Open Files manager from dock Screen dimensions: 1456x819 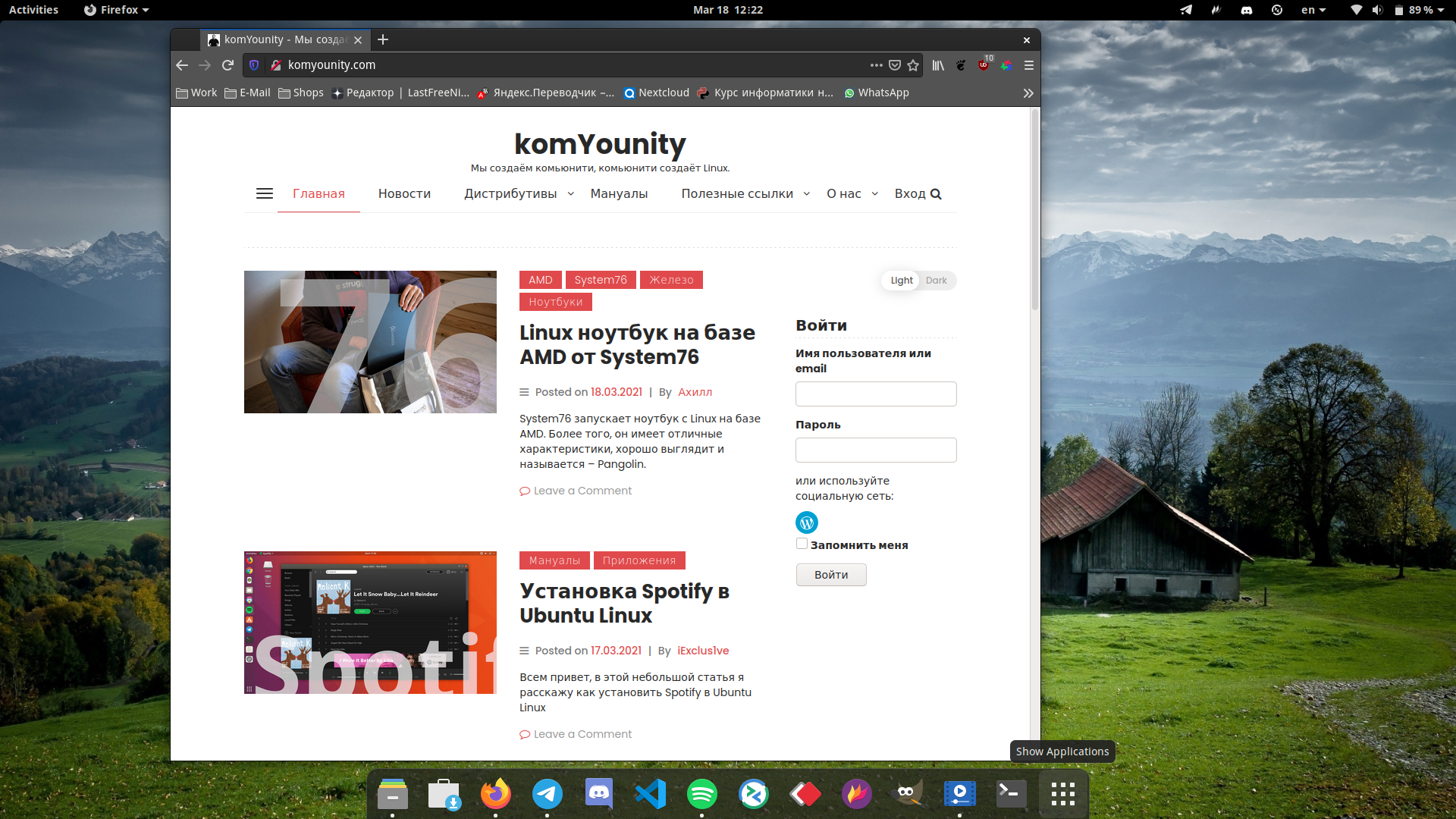coord(392,793)
